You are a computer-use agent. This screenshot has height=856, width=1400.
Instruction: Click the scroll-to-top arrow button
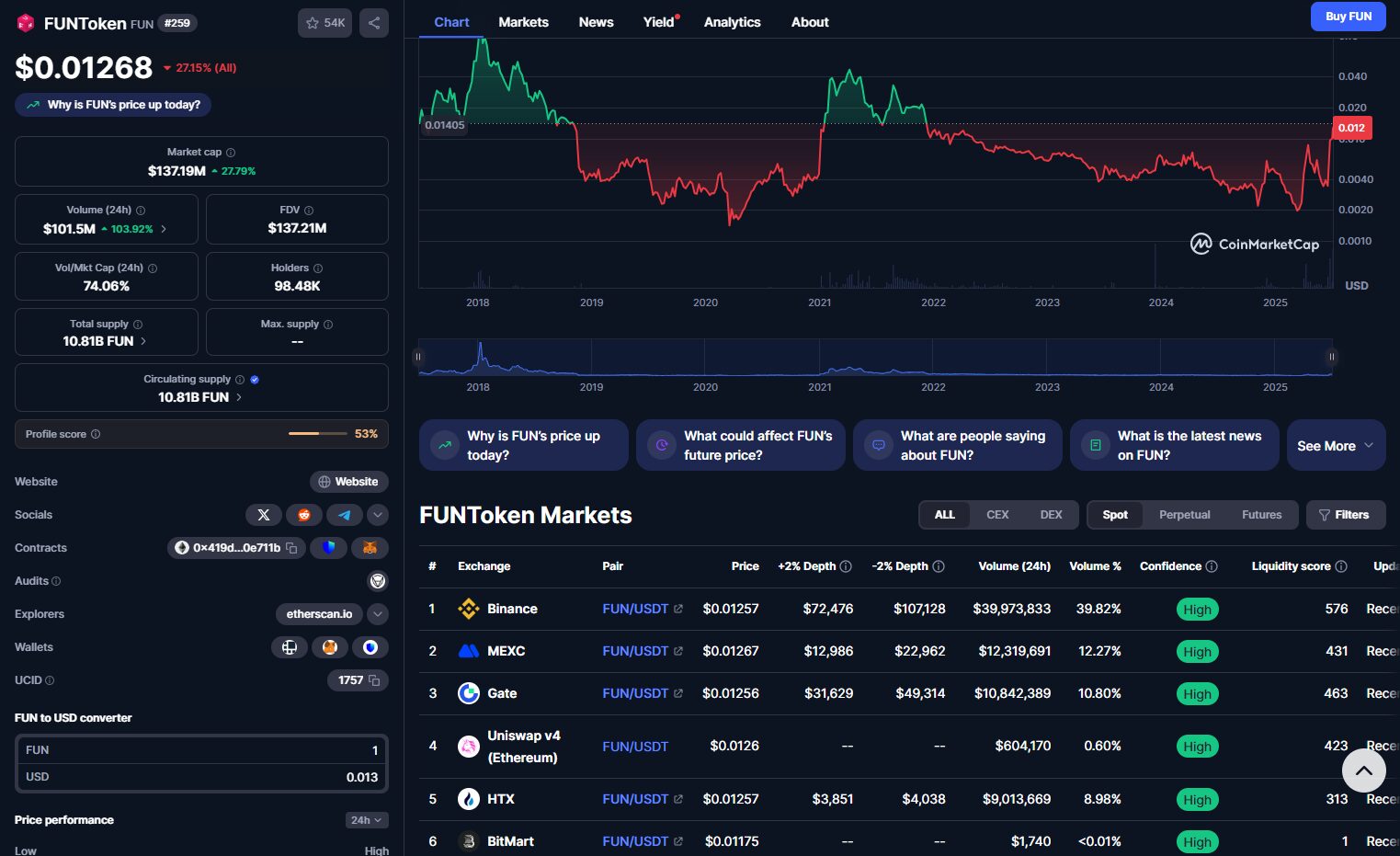coord(1363,770)
